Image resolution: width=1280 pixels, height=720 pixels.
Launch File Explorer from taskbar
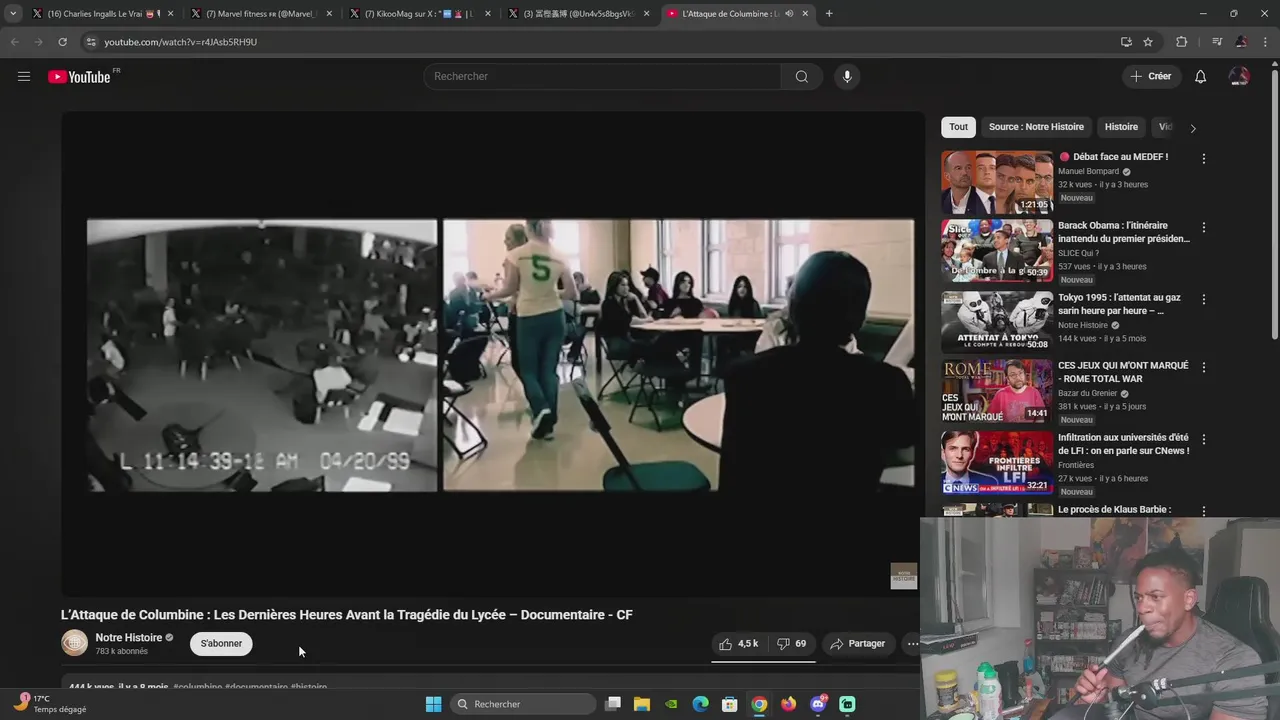tap(642, 704)
